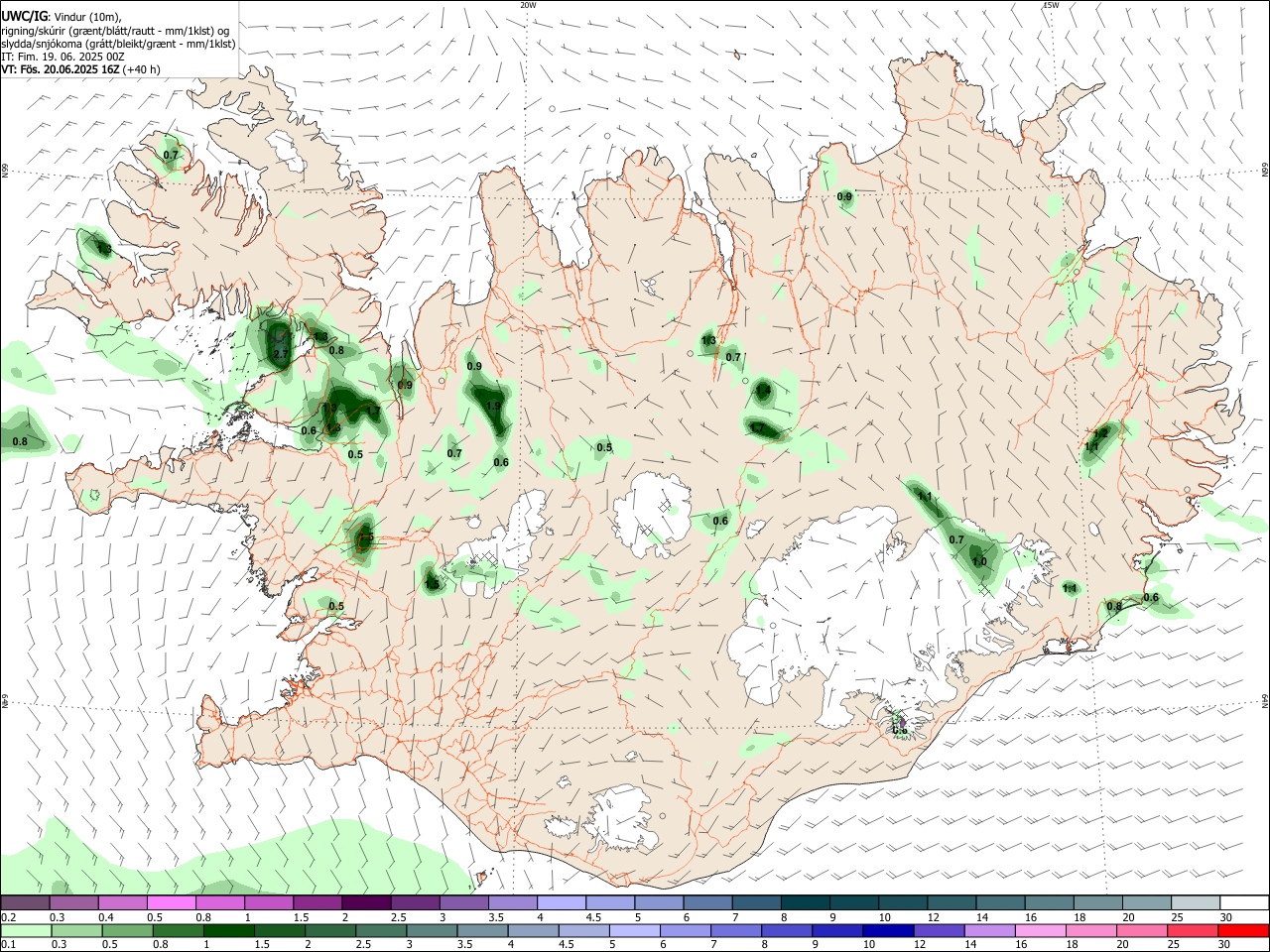
Task: Select the light green 0.3 swatch in rain legend
Action: [76, 931]
